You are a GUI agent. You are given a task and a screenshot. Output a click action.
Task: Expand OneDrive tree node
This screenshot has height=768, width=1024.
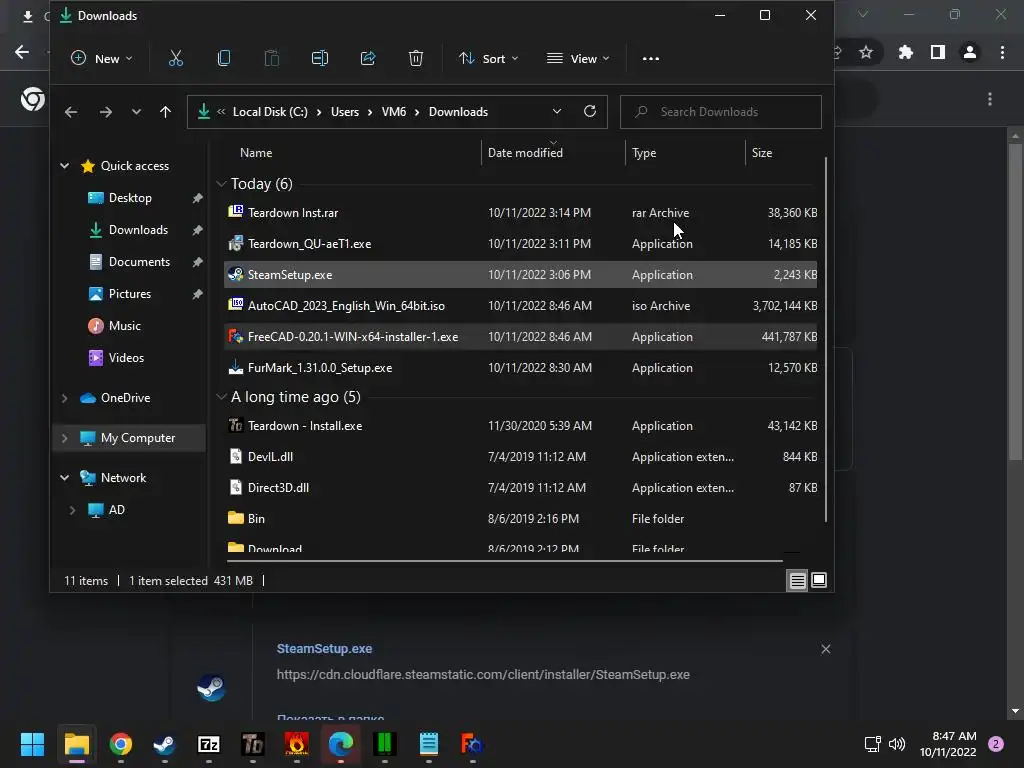(x=65, y=398)
